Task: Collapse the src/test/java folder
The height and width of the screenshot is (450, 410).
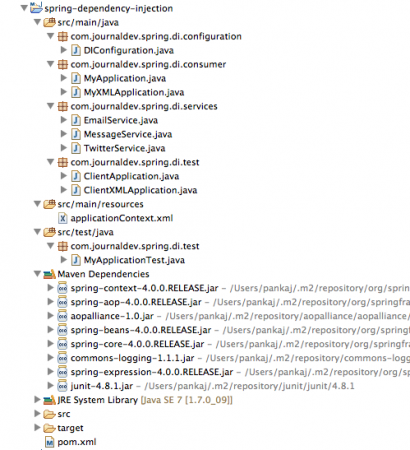Action: coord(37,232)
